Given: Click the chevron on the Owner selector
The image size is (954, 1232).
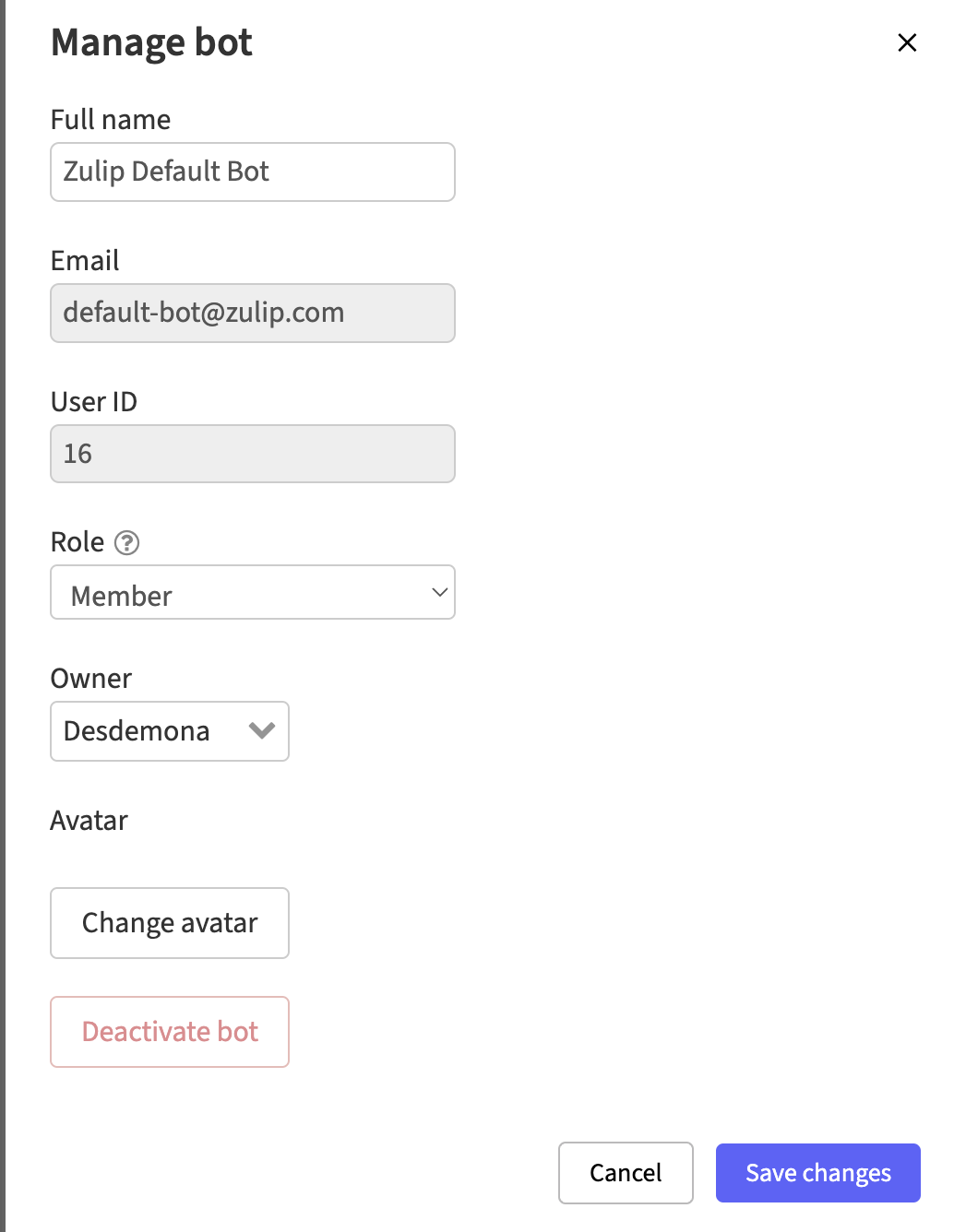Looking at the screenshot, I should 262,731.
